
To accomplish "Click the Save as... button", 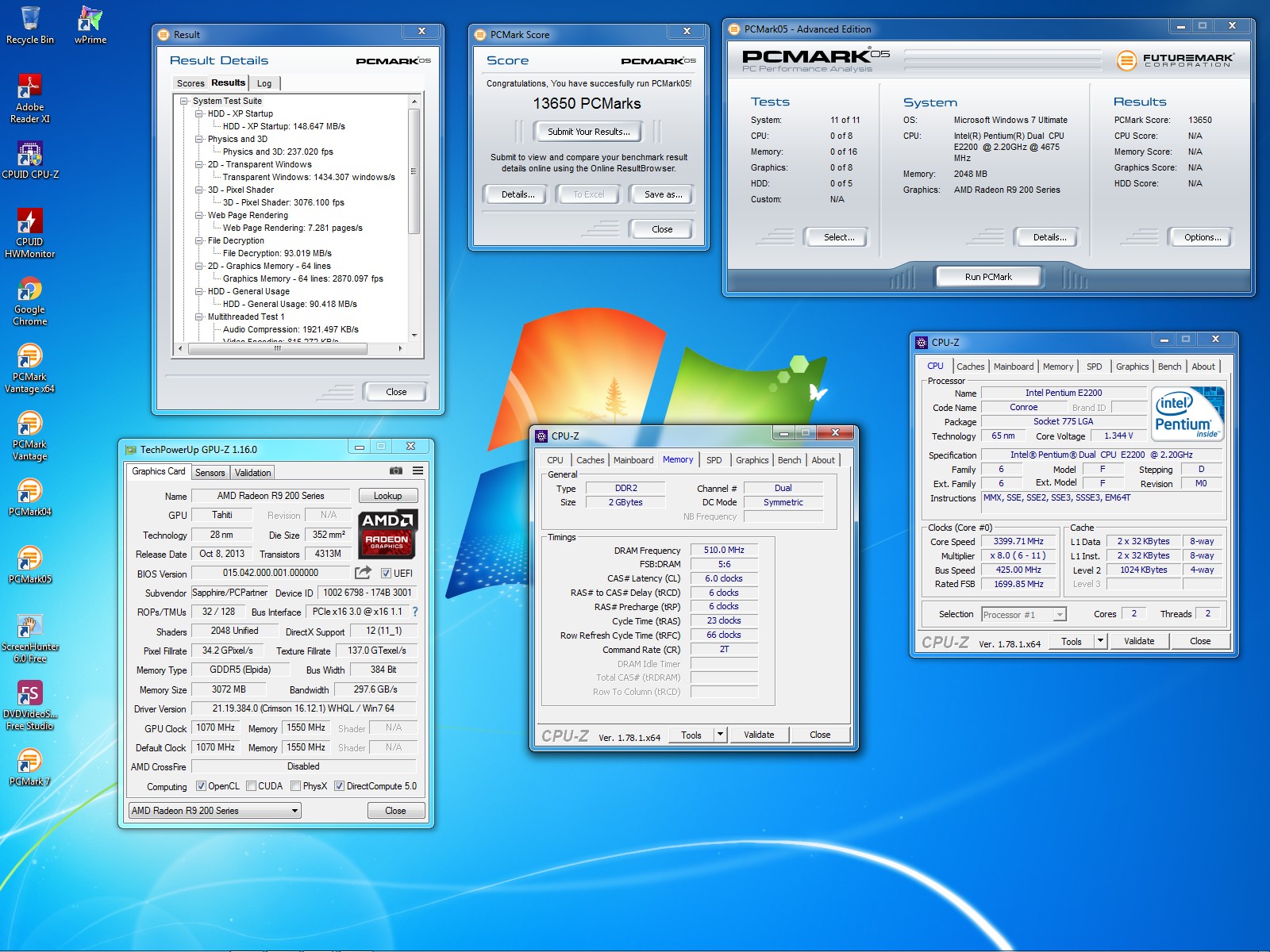I will (663, 194).
